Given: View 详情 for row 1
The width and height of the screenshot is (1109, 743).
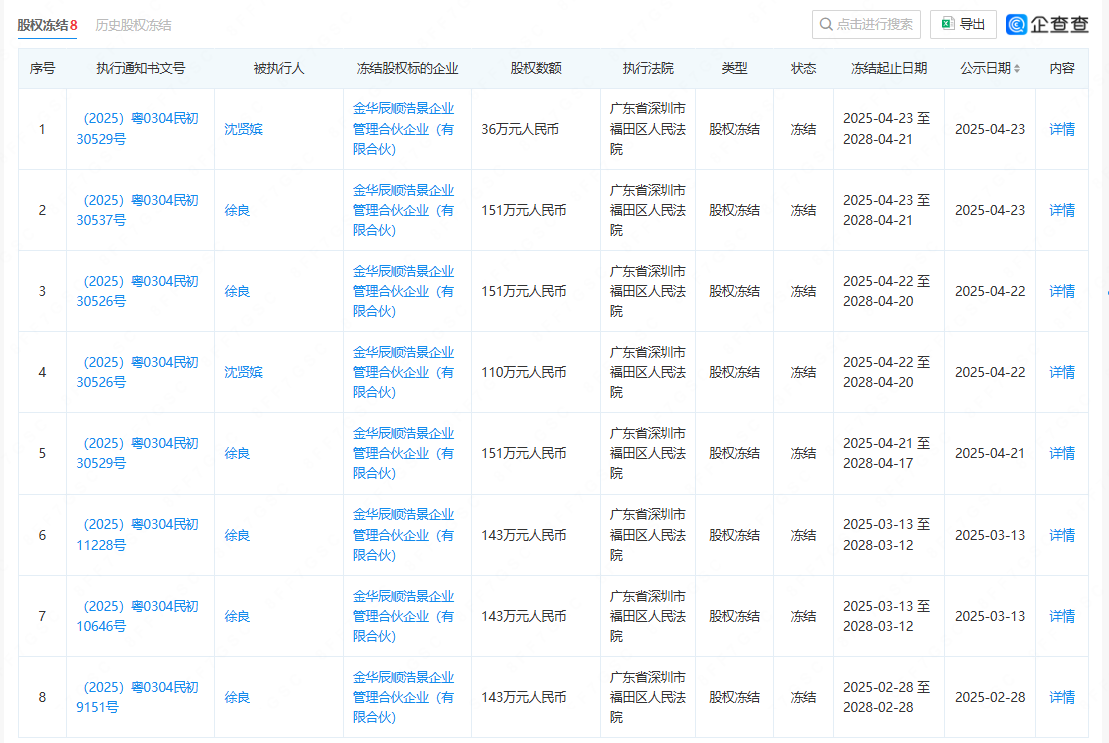Looking at the screenshot, I should pyautogui.click(x=1062, y=129).
